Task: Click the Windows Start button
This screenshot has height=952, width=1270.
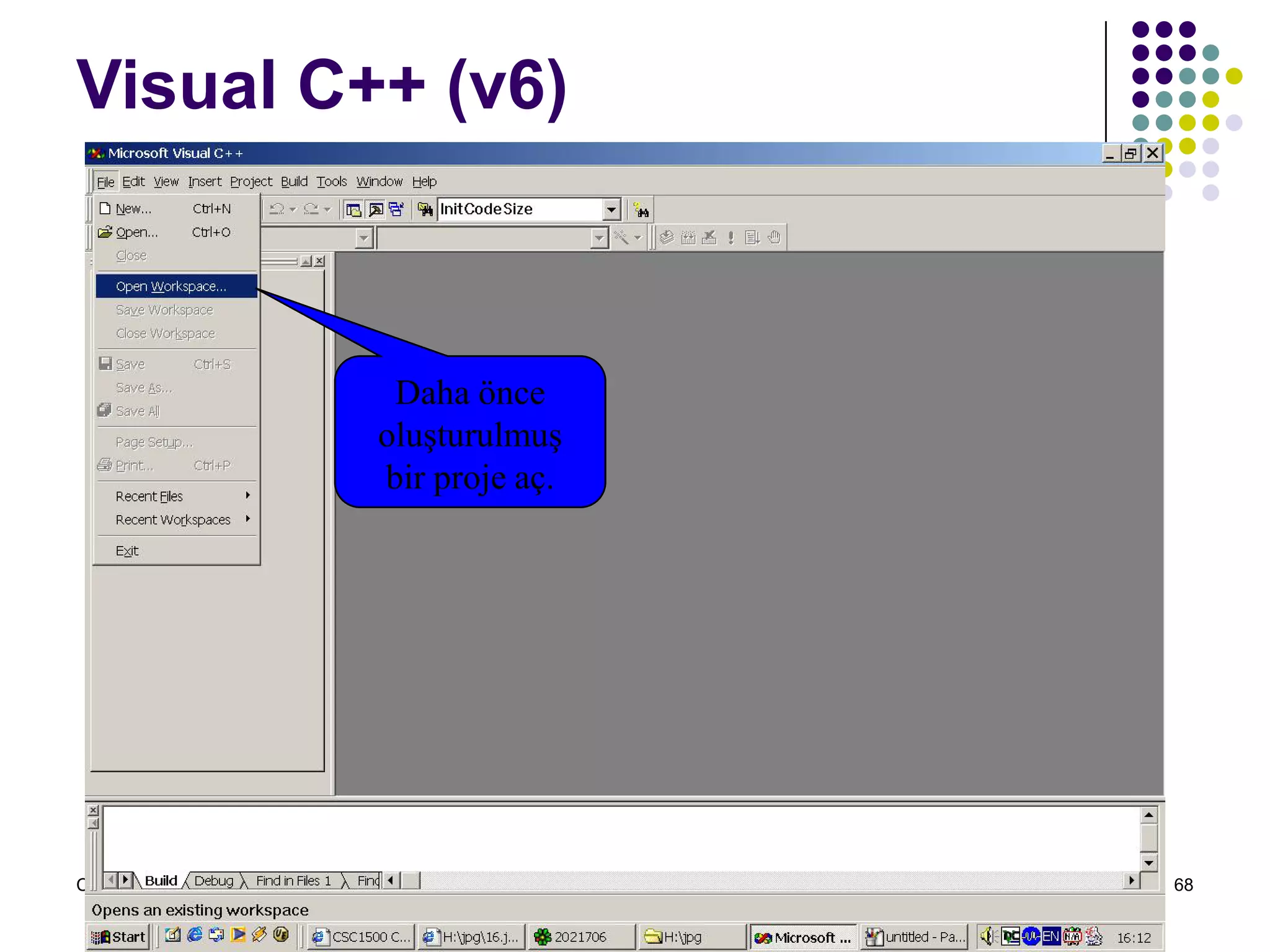Action: tap(118, 937)
